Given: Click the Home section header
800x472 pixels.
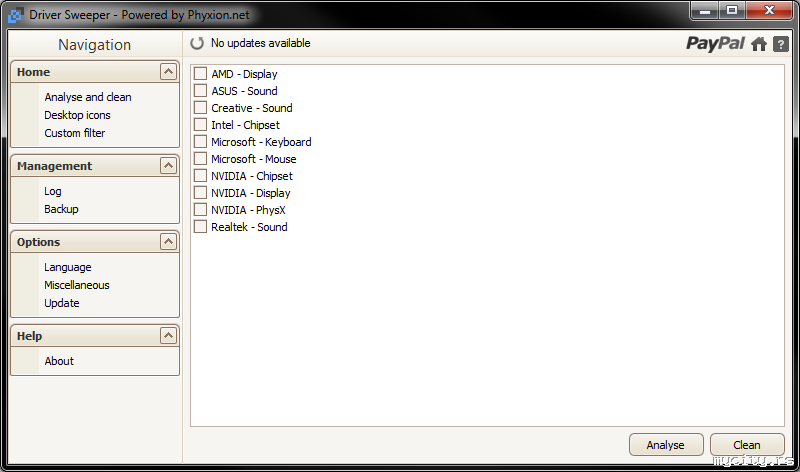Looking at the screenshot, I should 94,72.
